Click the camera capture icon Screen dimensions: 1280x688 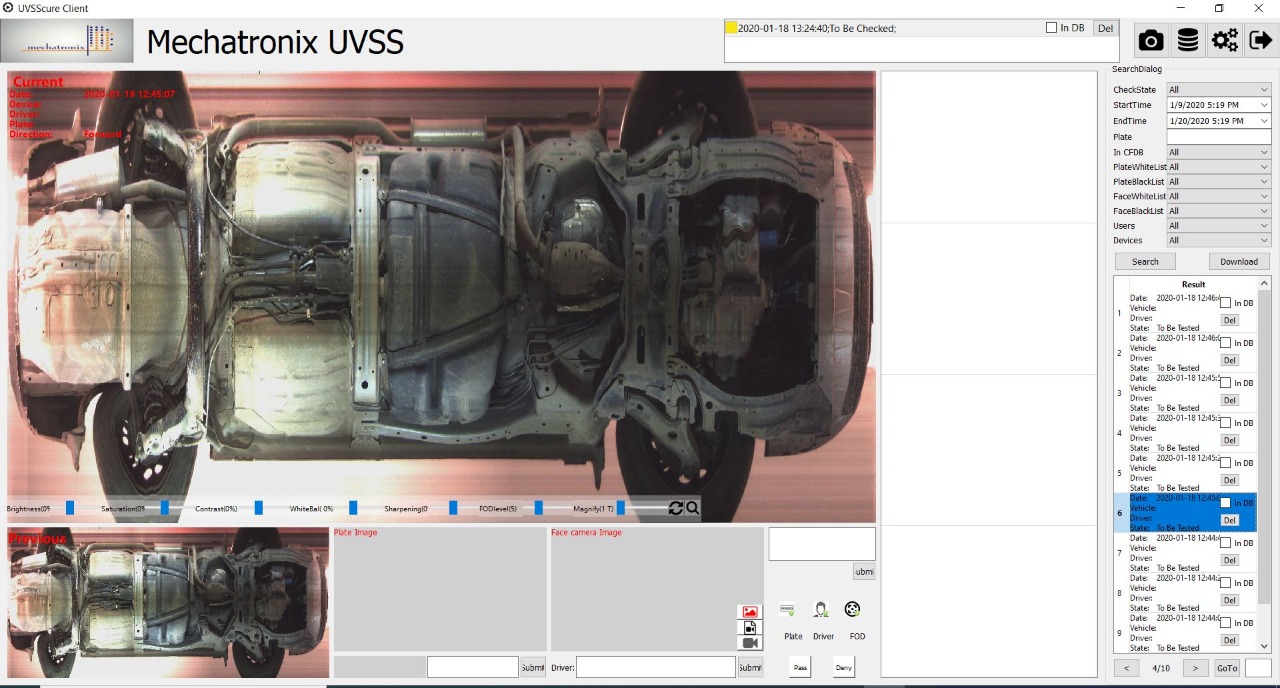pos(1151,40)
